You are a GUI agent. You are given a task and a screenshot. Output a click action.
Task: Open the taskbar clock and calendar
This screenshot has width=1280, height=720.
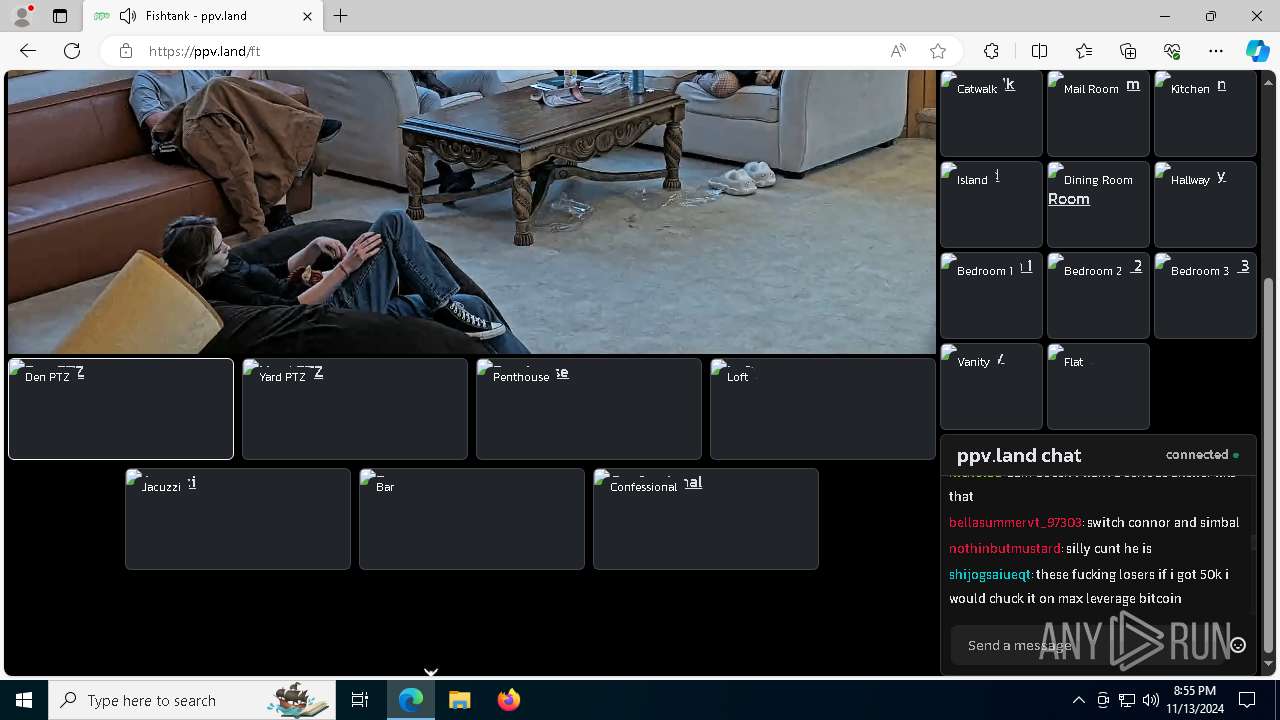coord(1194,700)
